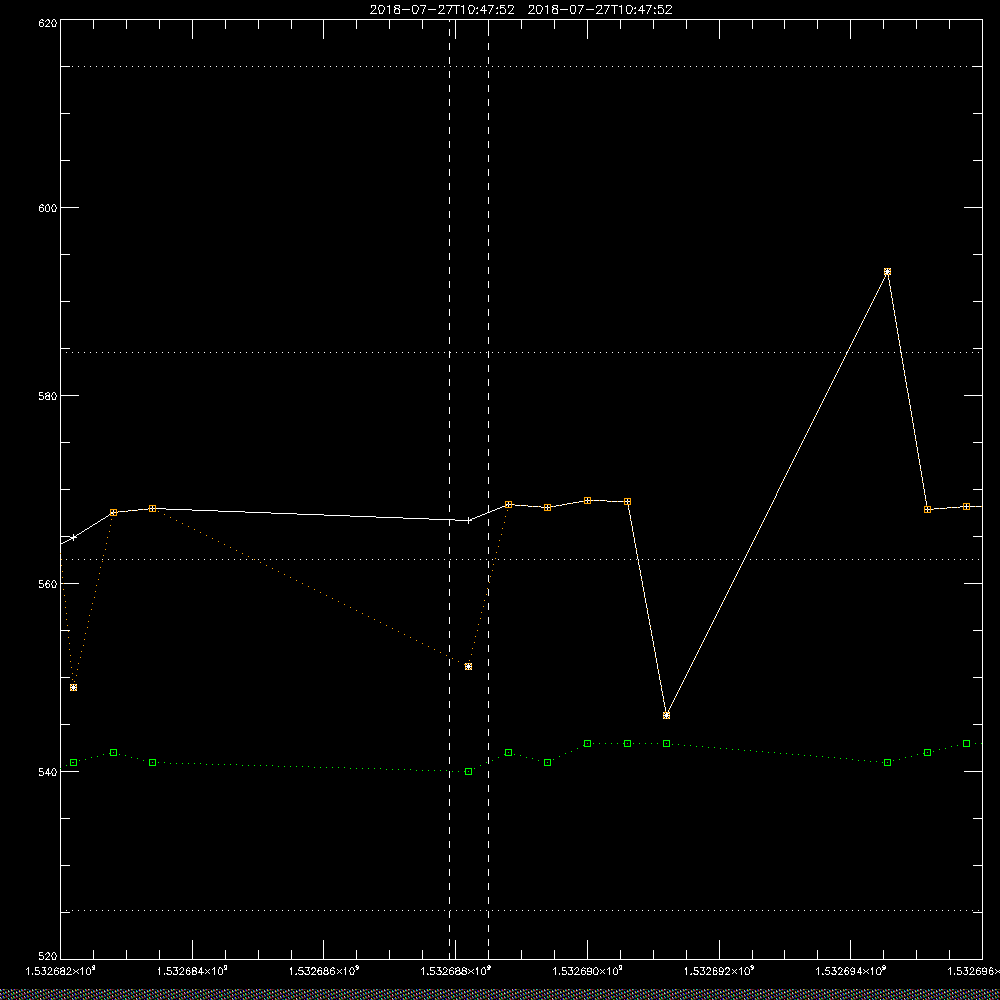Image resolution: width=1000 pixels, height=1000 pixels.
Task: Click the lowest horizontal dotted threshold line
Action: pos(521,911)
